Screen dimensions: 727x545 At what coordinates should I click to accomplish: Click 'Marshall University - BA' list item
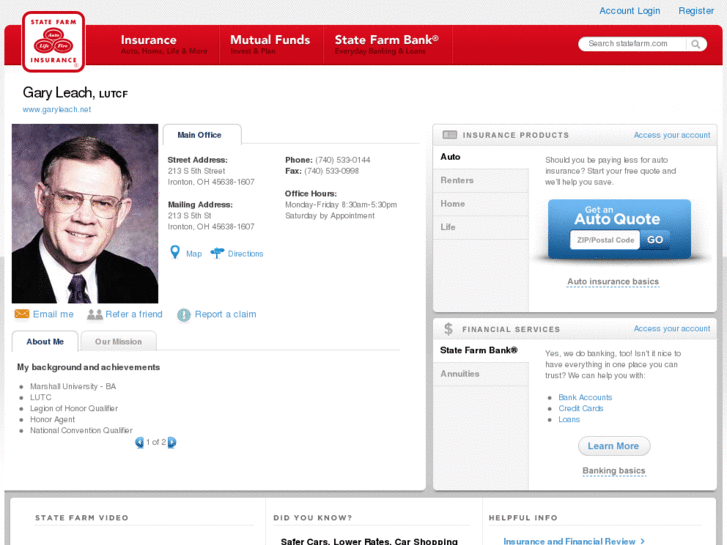click(73, 386)
